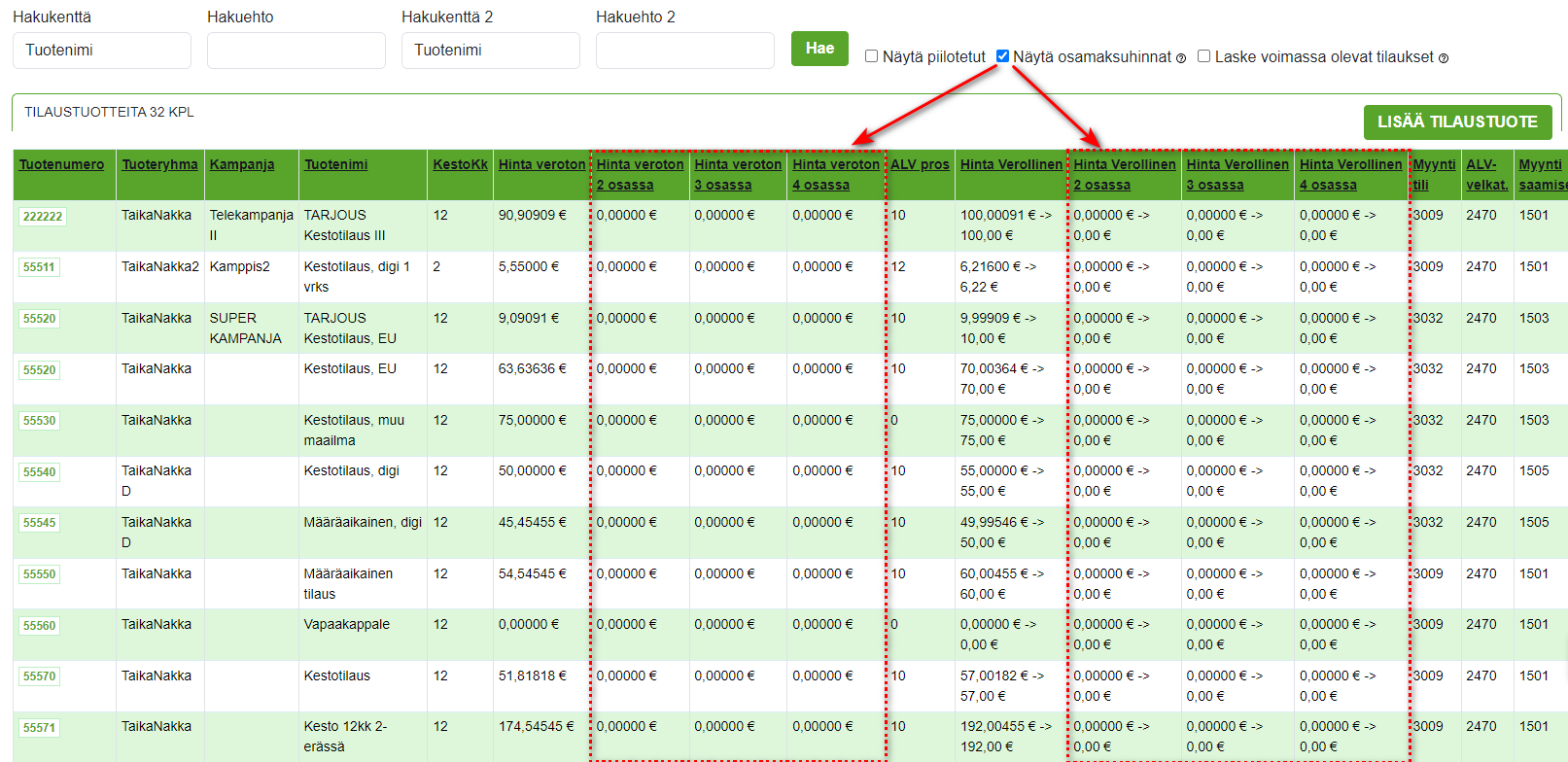Open product number 55530

tap(40, 421)
